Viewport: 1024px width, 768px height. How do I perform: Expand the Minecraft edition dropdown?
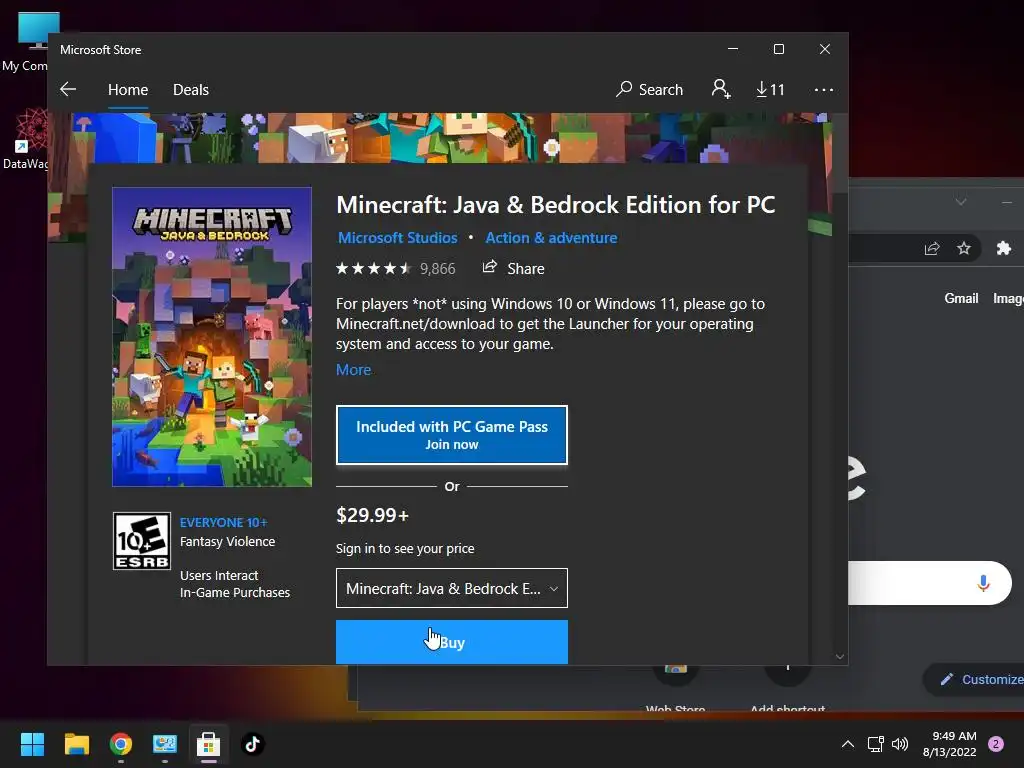tap(452, 588)
